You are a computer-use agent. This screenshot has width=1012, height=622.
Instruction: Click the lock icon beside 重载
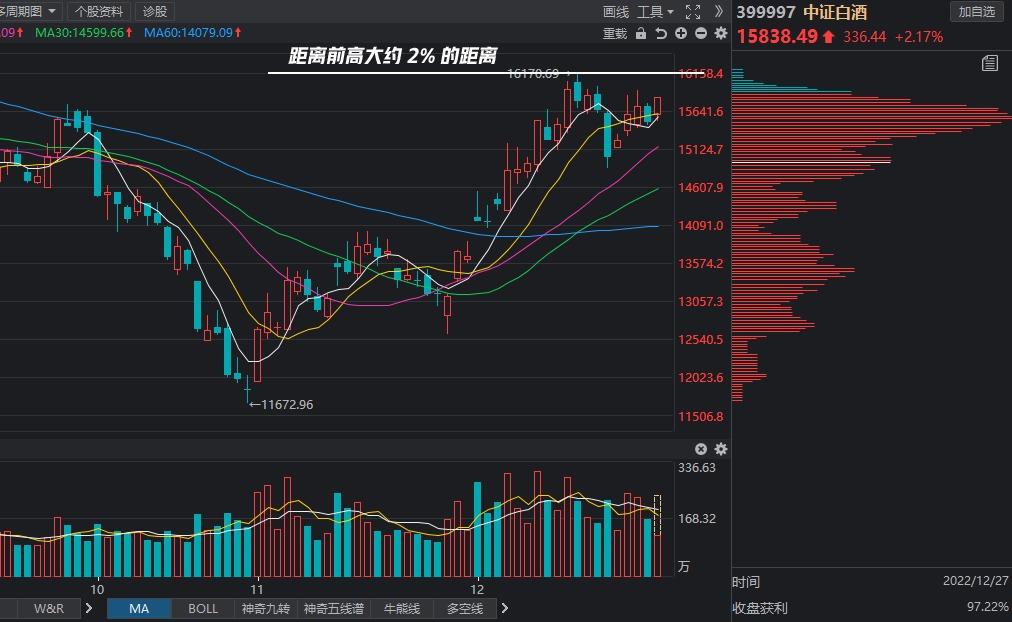[640, 34]
